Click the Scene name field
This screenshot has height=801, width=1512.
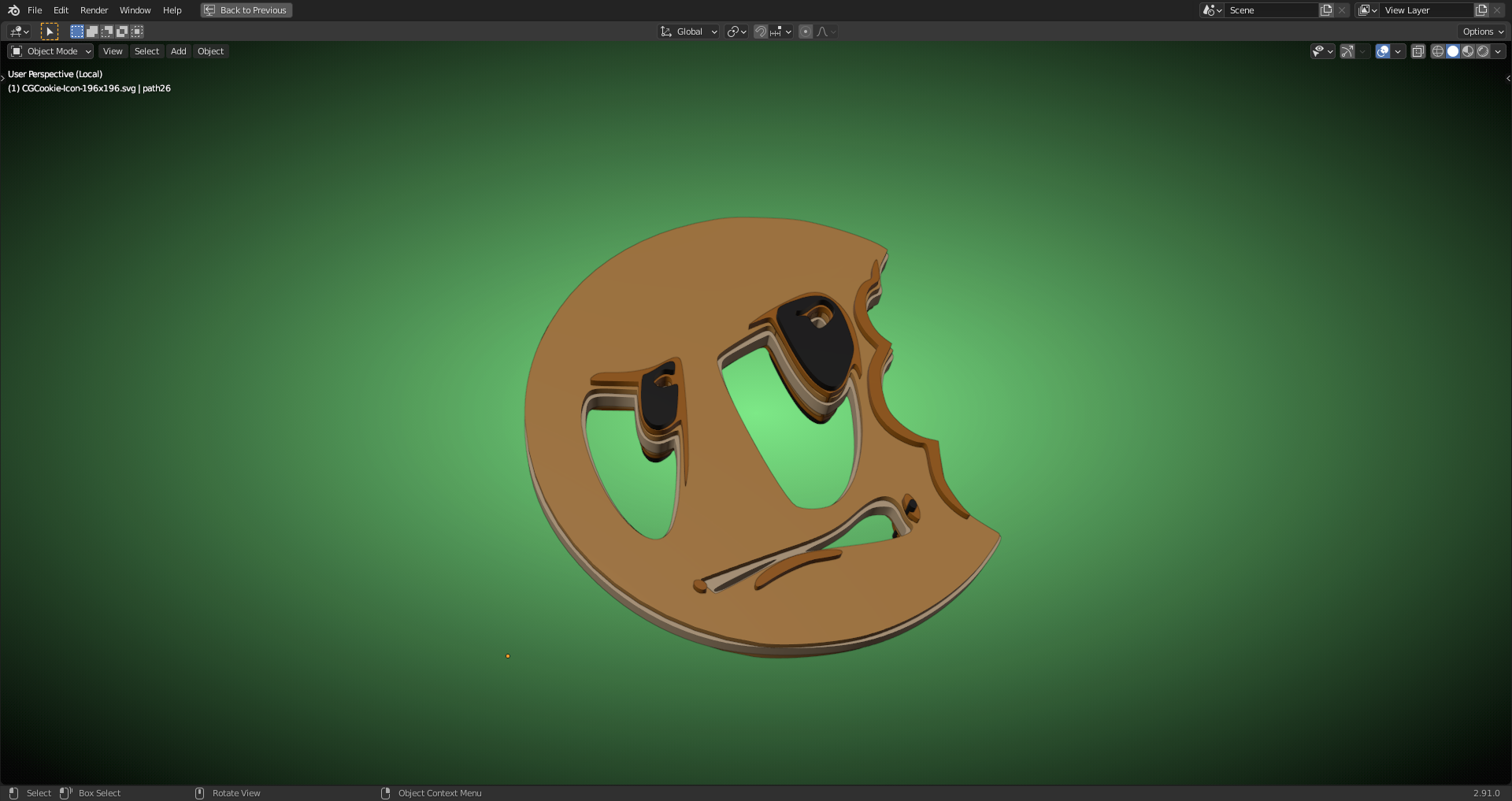click(1271, 10)
